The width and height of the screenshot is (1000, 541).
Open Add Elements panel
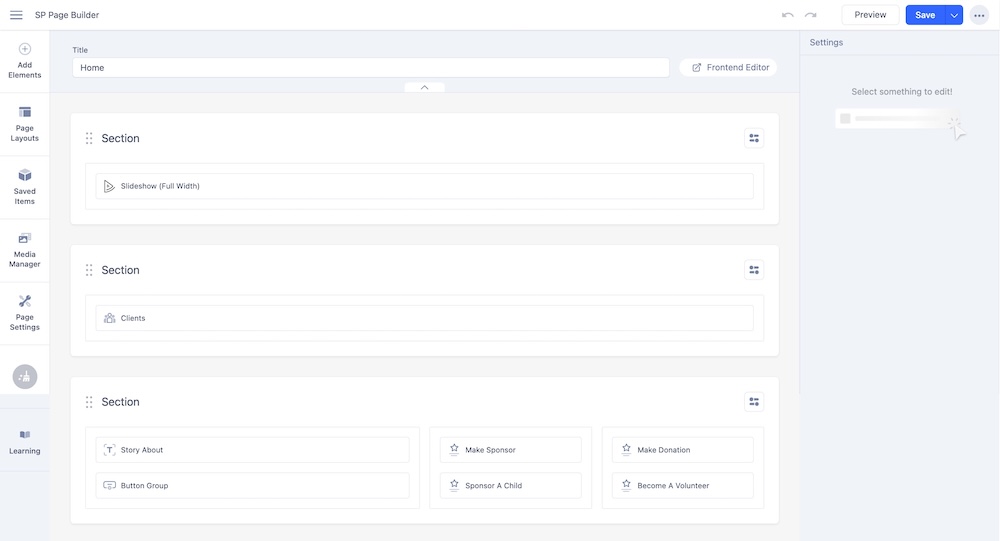24,60
